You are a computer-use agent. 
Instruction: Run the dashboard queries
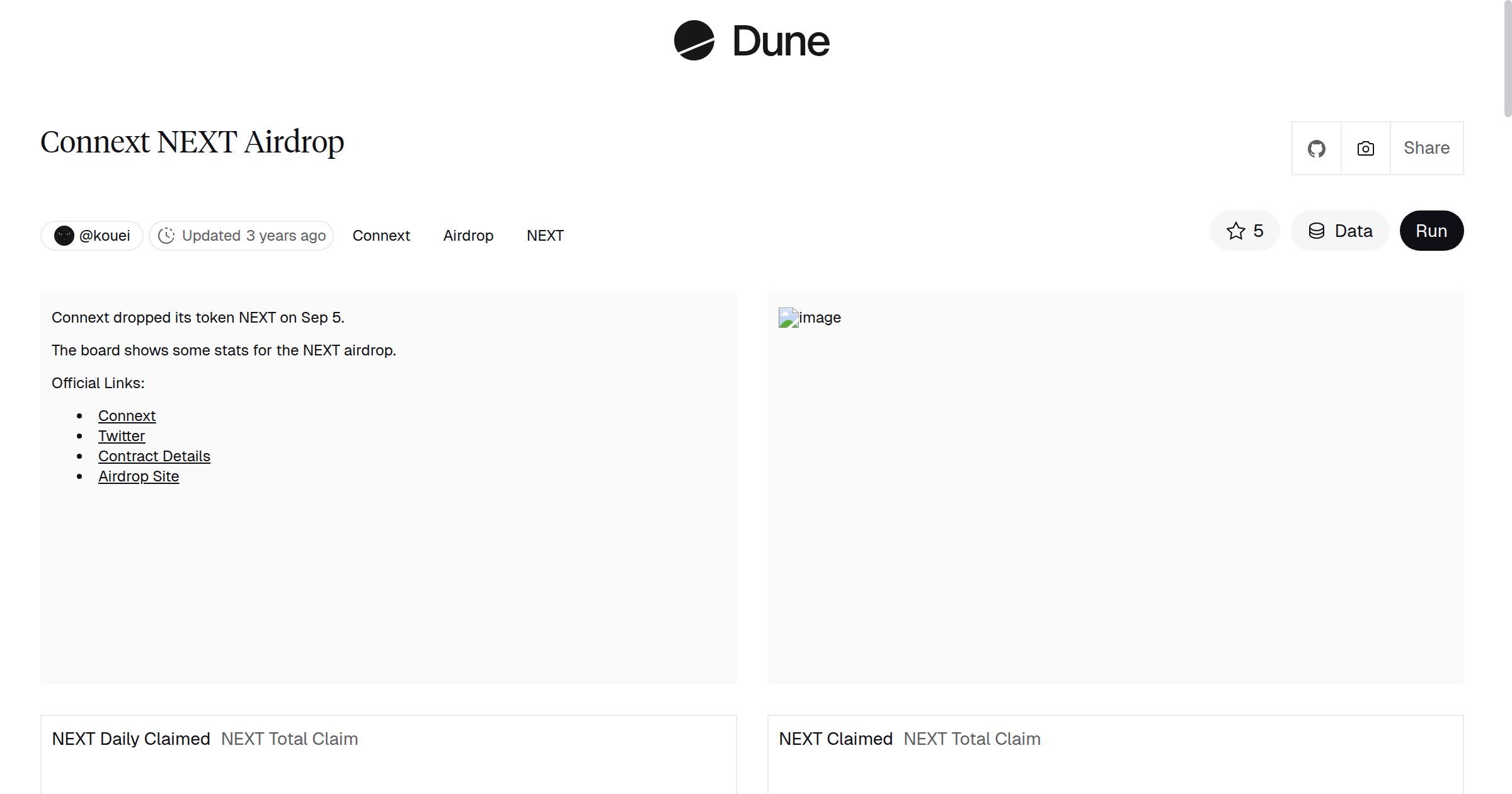pos(1431,231)
